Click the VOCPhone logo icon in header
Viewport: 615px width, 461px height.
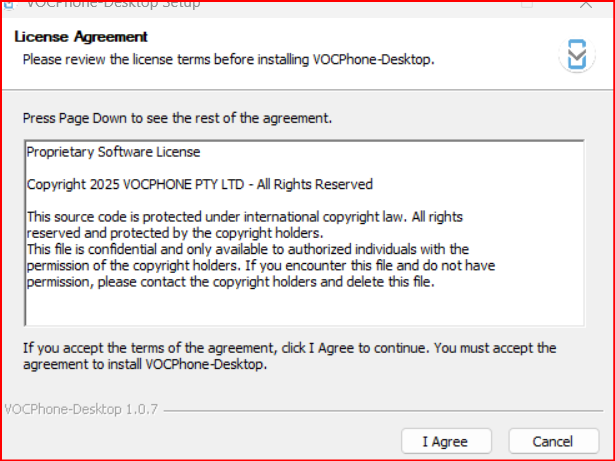(x=577, y=55)
